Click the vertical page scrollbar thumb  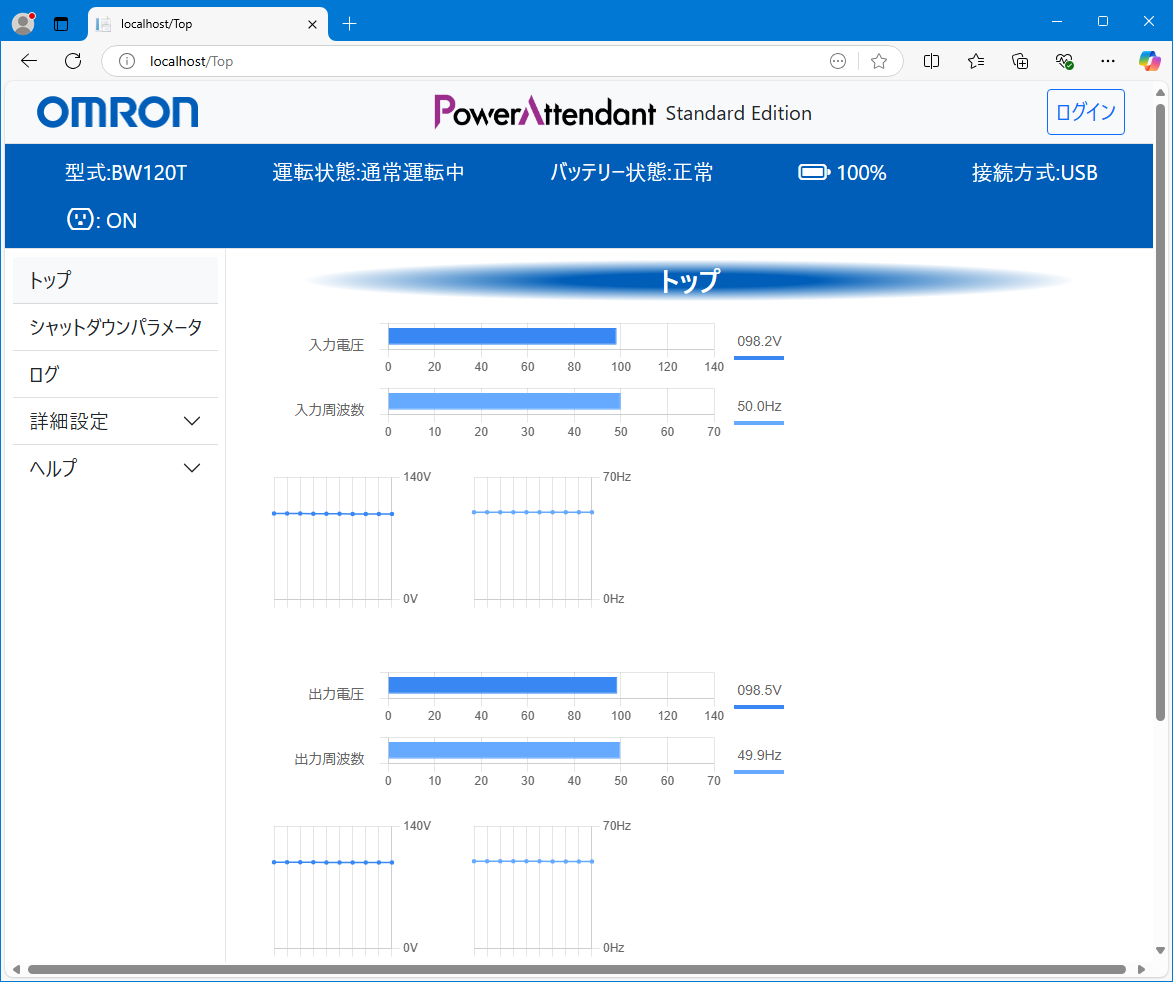click(1160, 412)
